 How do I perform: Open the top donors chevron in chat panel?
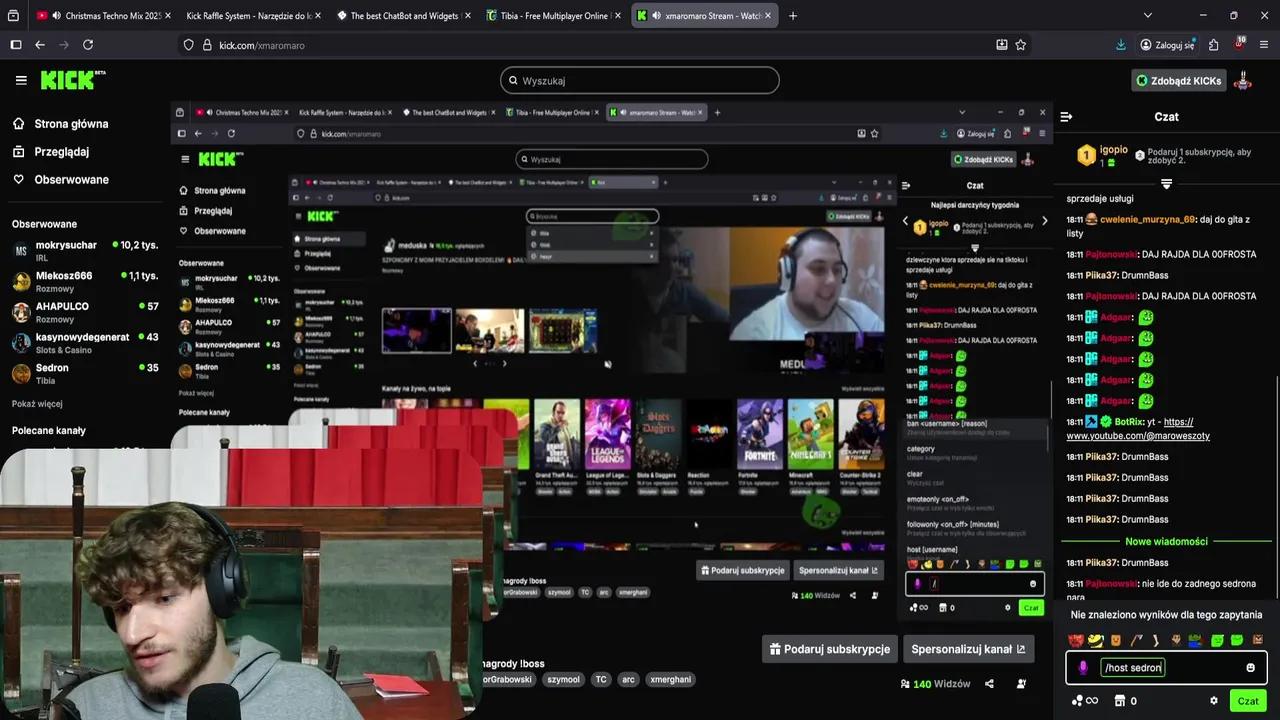pos(1044,220)
